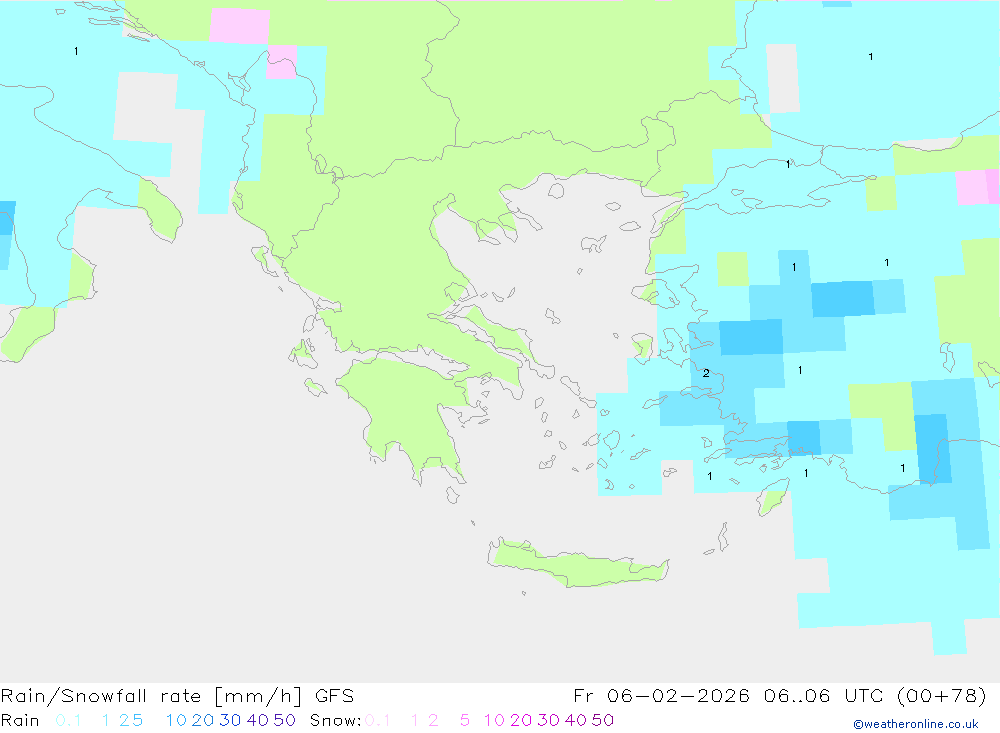Click the Rain/Snowfall rate [mm/h] title

(x=151, y=696)
